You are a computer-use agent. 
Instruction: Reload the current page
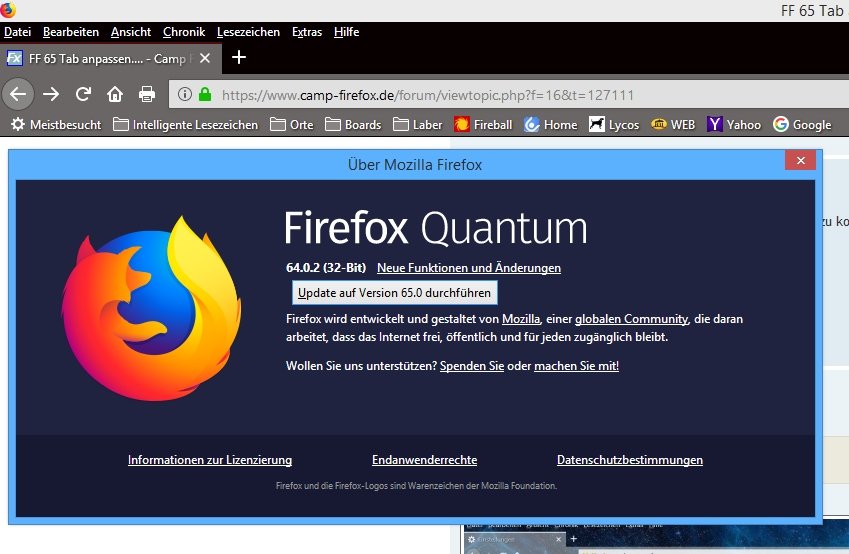pyautogui.click(x=83, y=95)
